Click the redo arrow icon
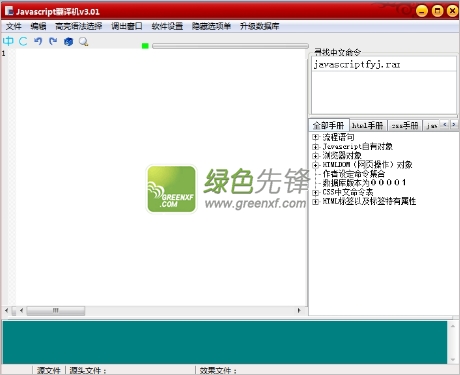The image size is (460, 375). tap(53, 41)
